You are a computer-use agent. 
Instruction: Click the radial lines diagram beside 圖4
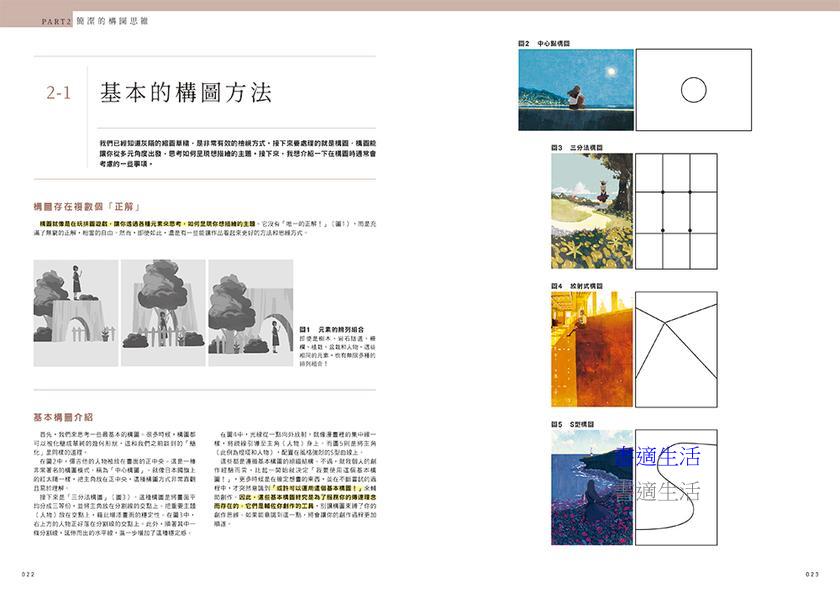[x=675, y=350]
